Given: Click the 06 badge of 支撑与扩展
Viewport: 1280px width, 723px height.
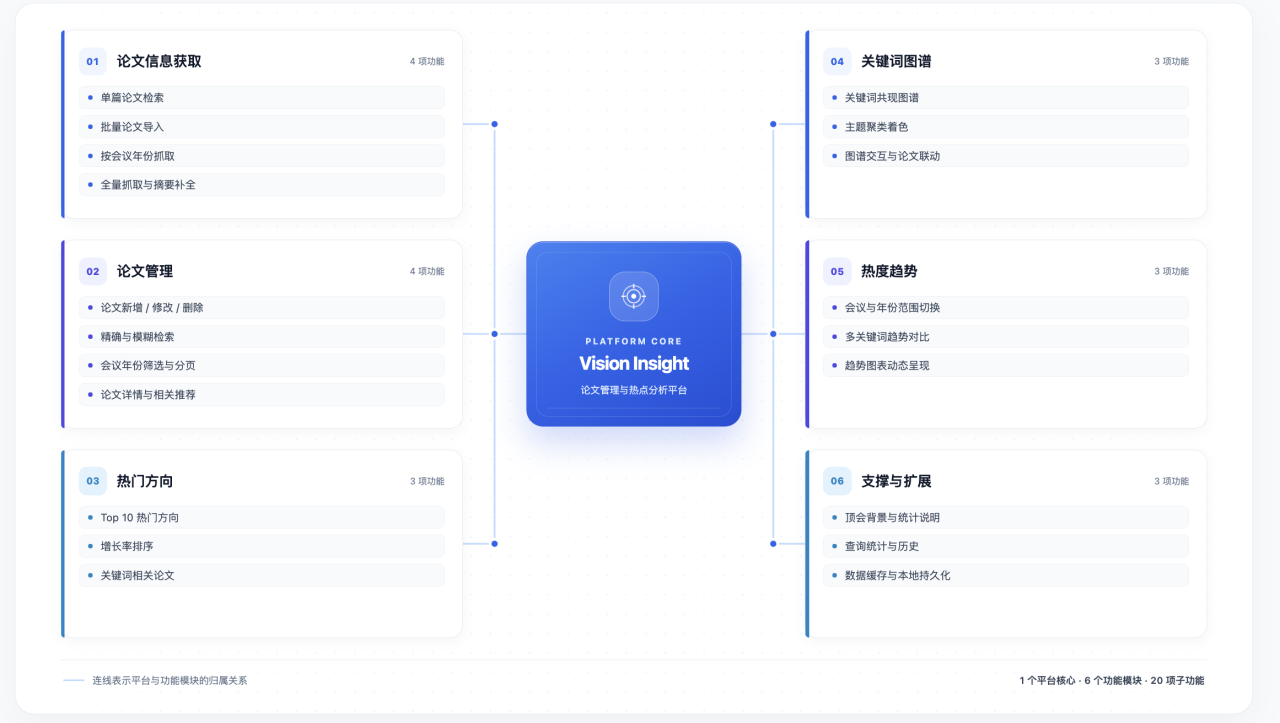Looking at the screenshot, I should [x=837, y=481].
